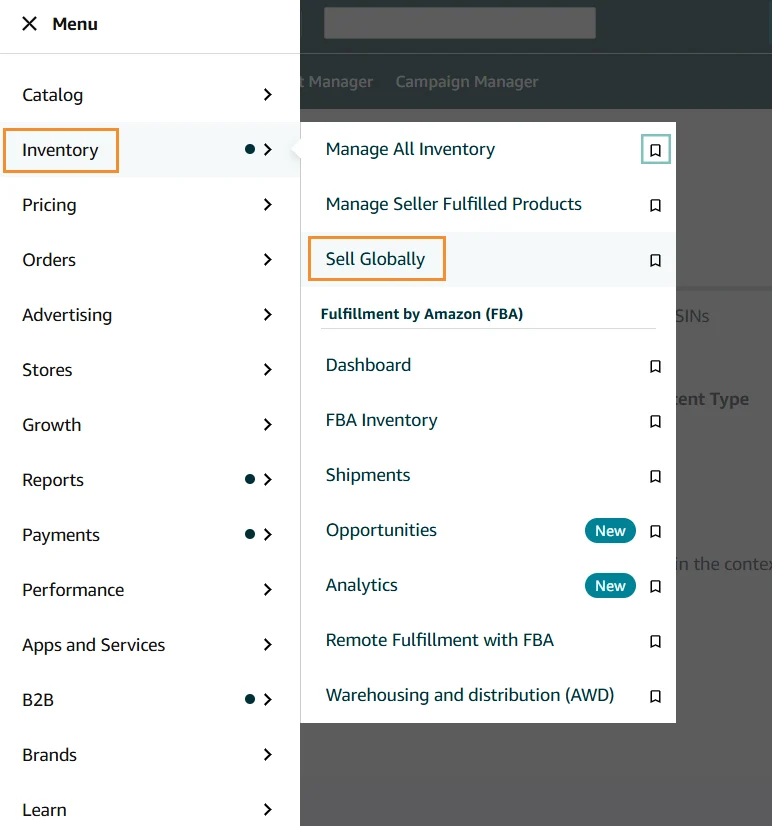
Task: Close the Menu with the X icon
Action: tap(30, 24)
